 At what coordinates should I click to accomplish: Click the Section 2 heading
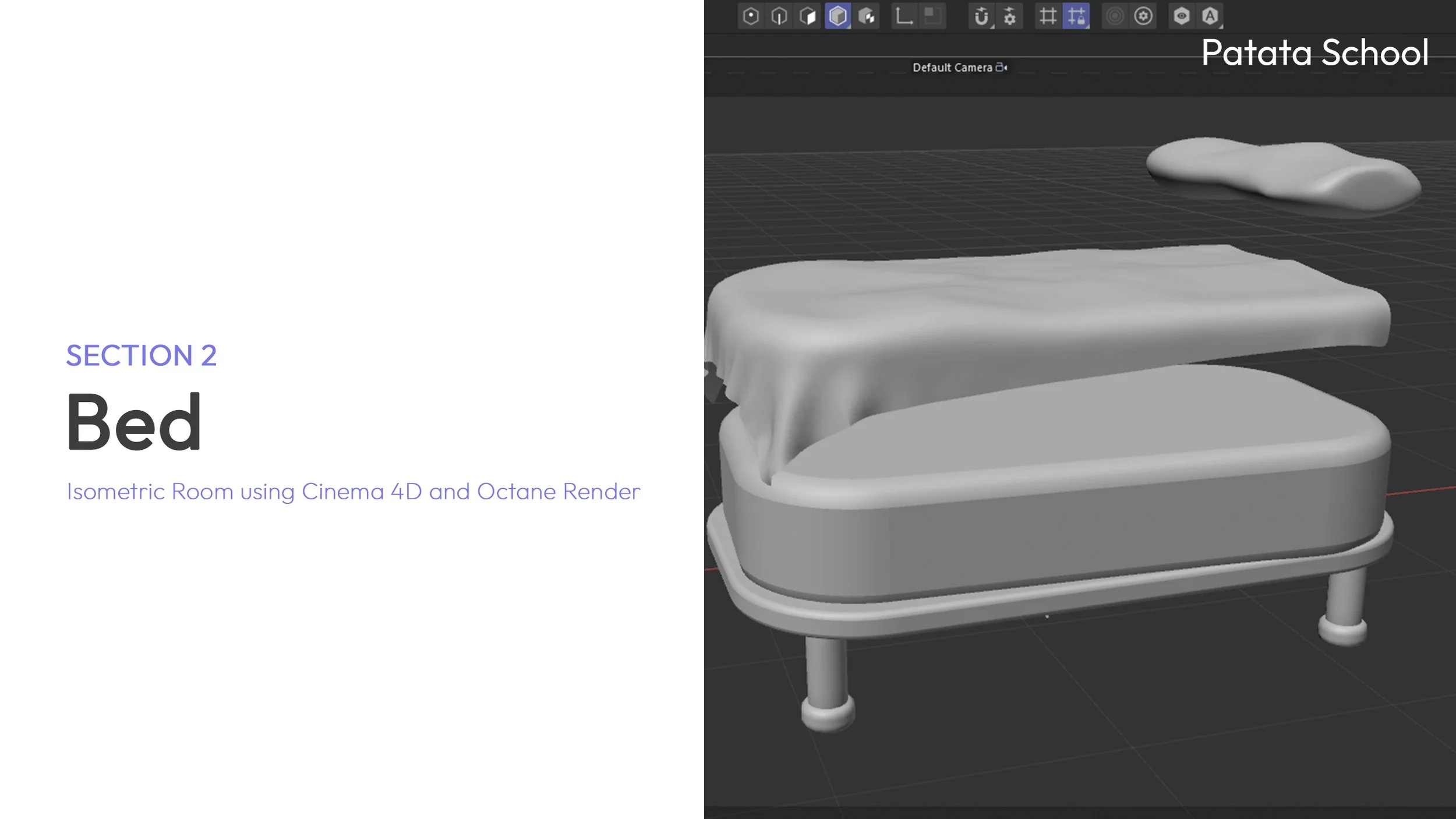[141, 355]
